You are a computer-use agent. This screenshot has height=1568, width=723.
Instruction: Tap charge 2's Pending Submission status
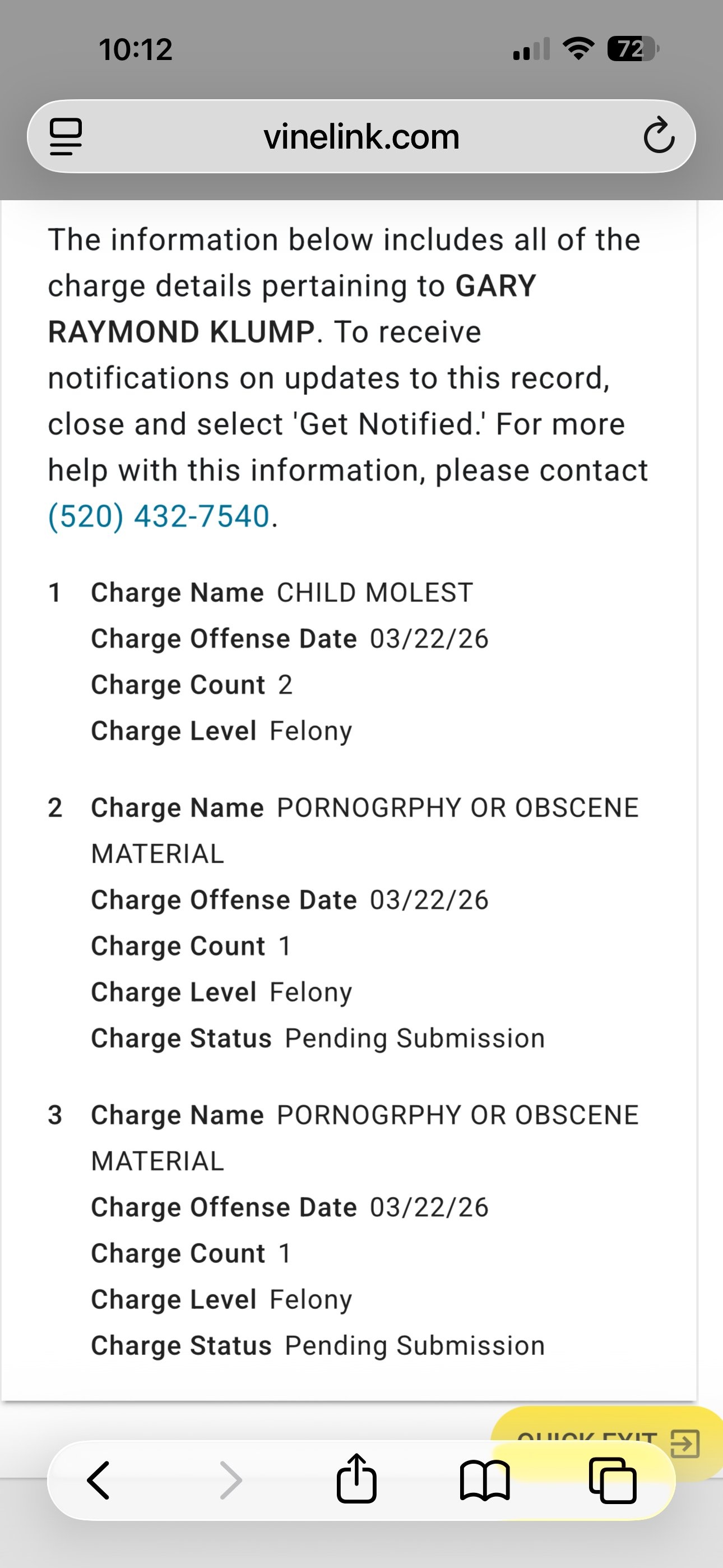(414, 1039)
